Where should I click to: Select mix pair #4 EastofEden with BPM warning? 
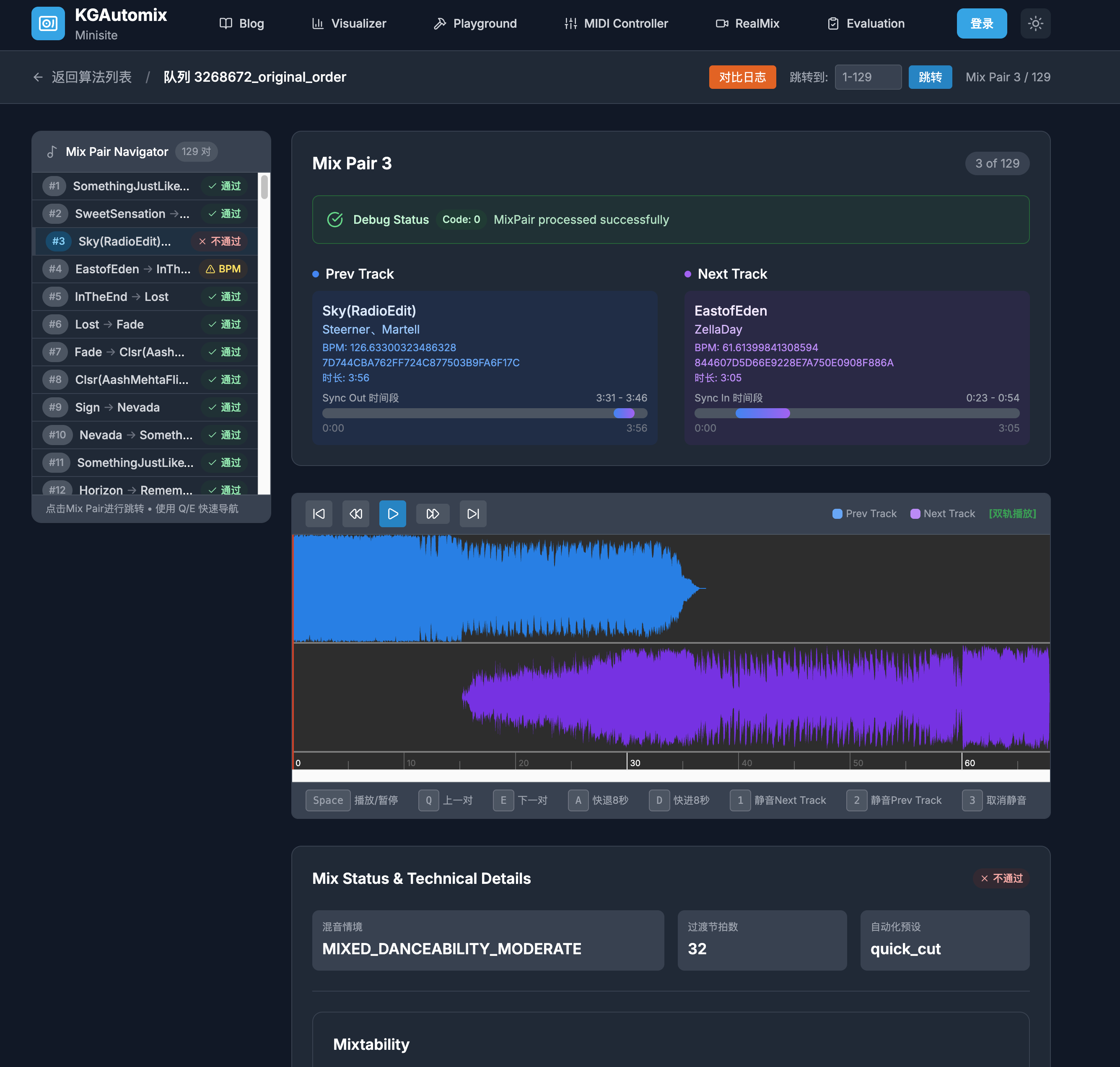145,269
